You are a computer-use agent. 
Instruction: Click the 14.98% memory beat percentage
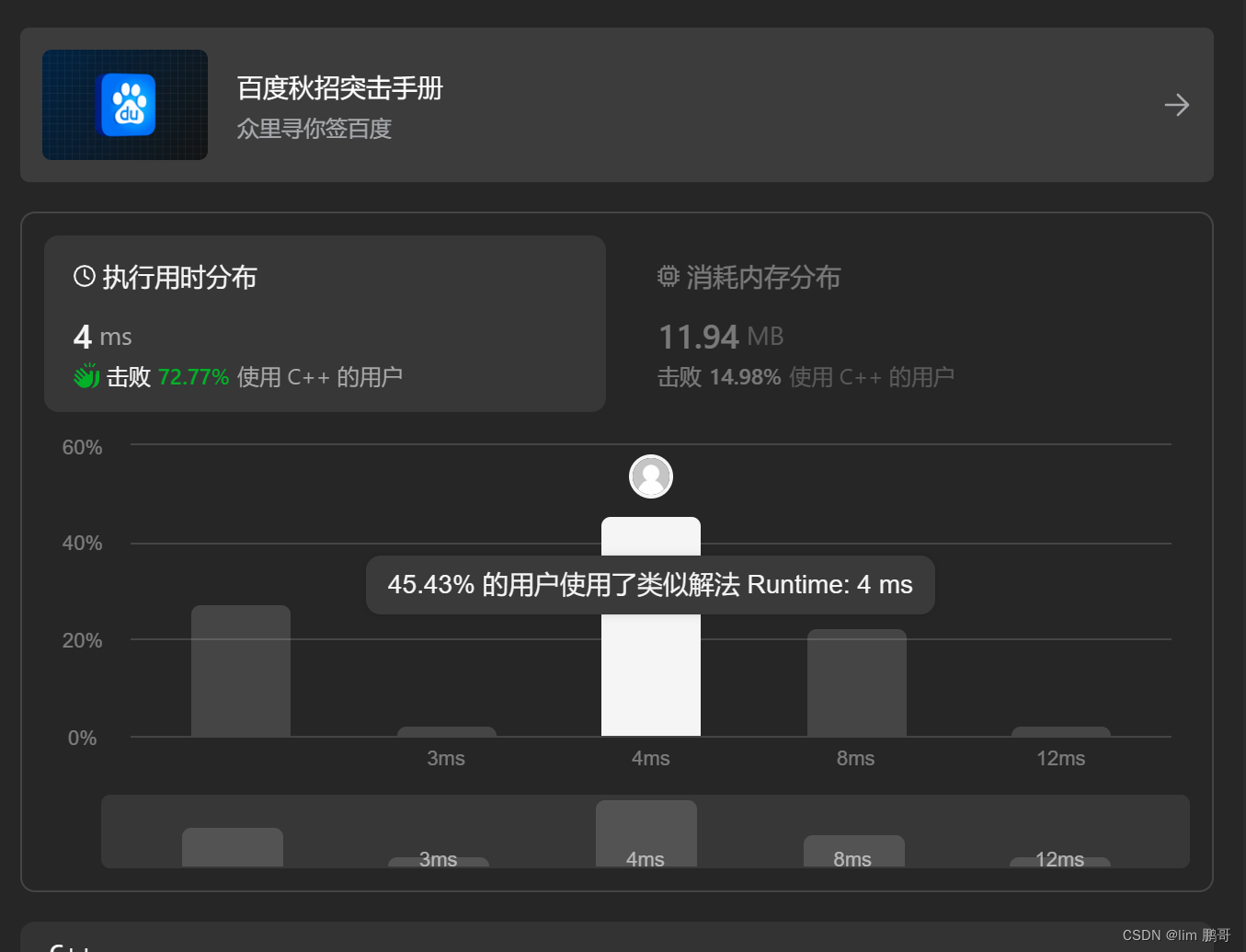pyautogui.click(x=745, y=377)
